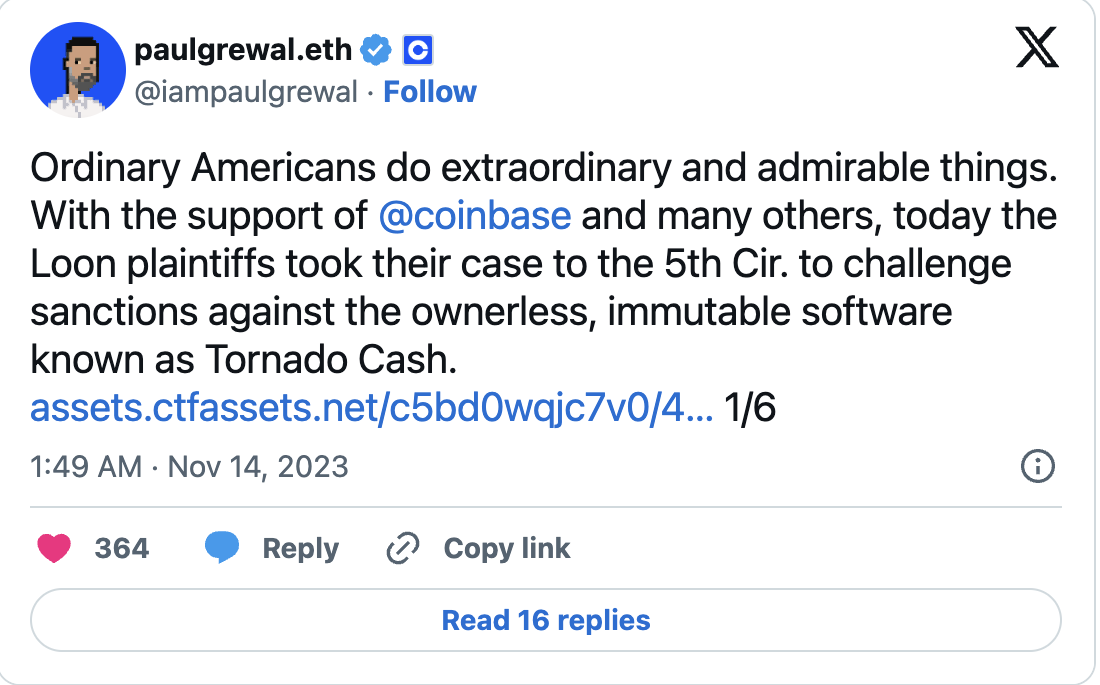
Task: Click the blue verified checkmark badge
Action: click(x=376, y=49)
